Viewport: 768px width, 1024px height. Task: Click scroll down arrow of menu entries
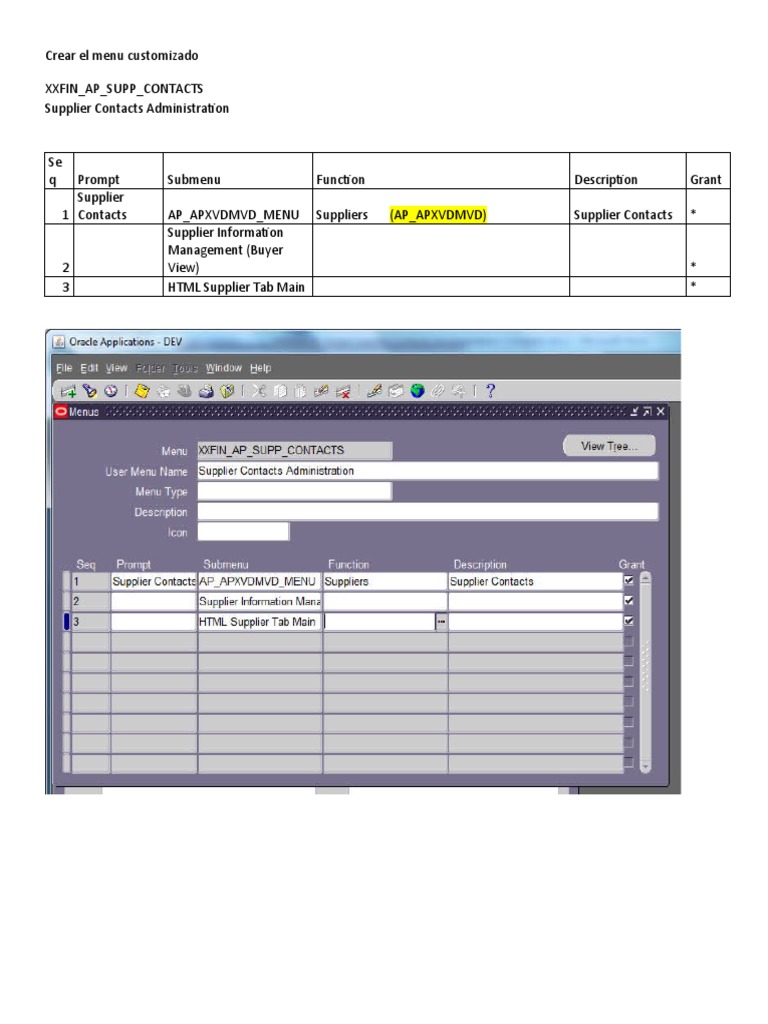pyautogui.click(x=645, y=767)
